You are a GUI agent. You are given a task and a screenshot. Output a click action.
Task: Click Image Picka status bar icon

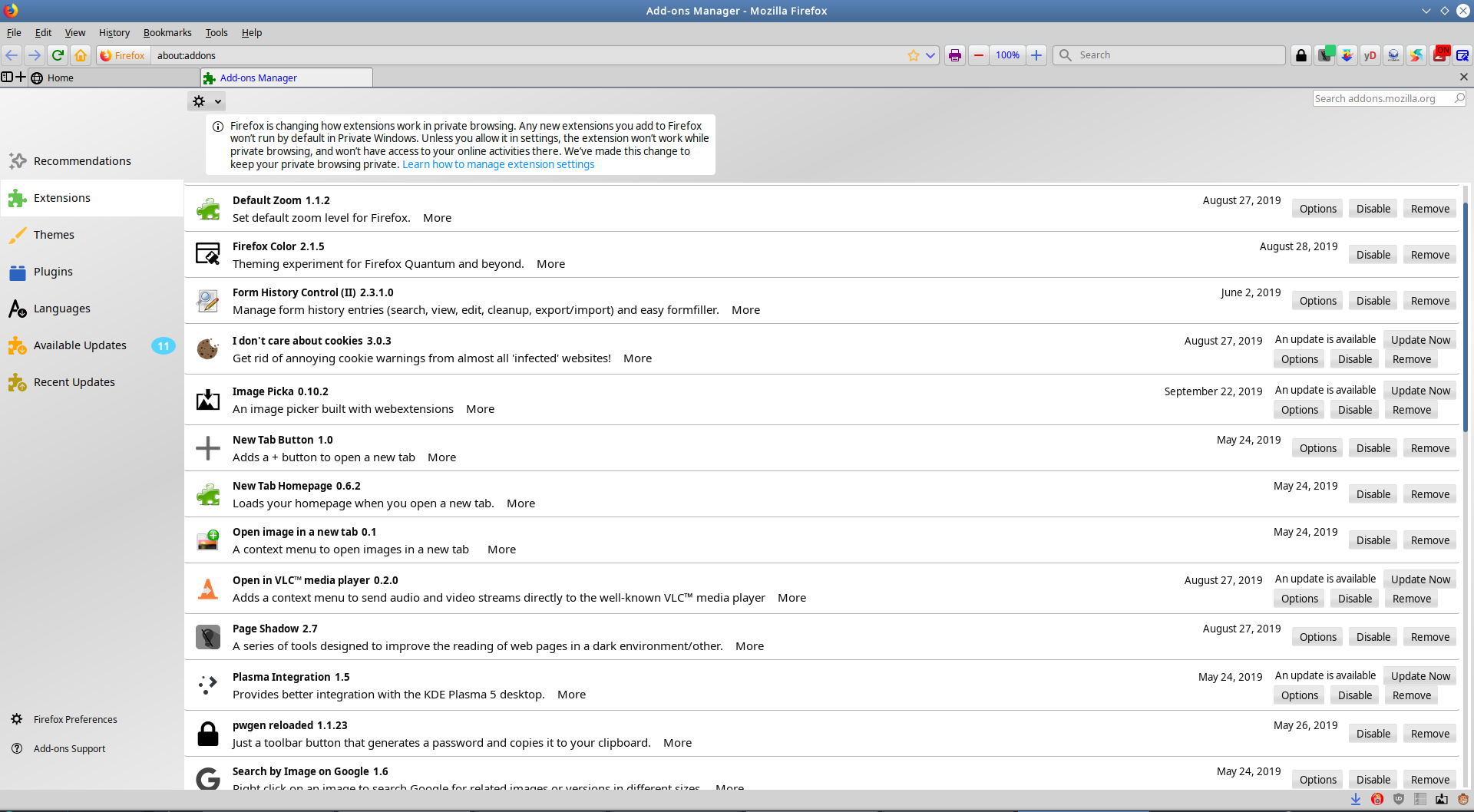1442,799
